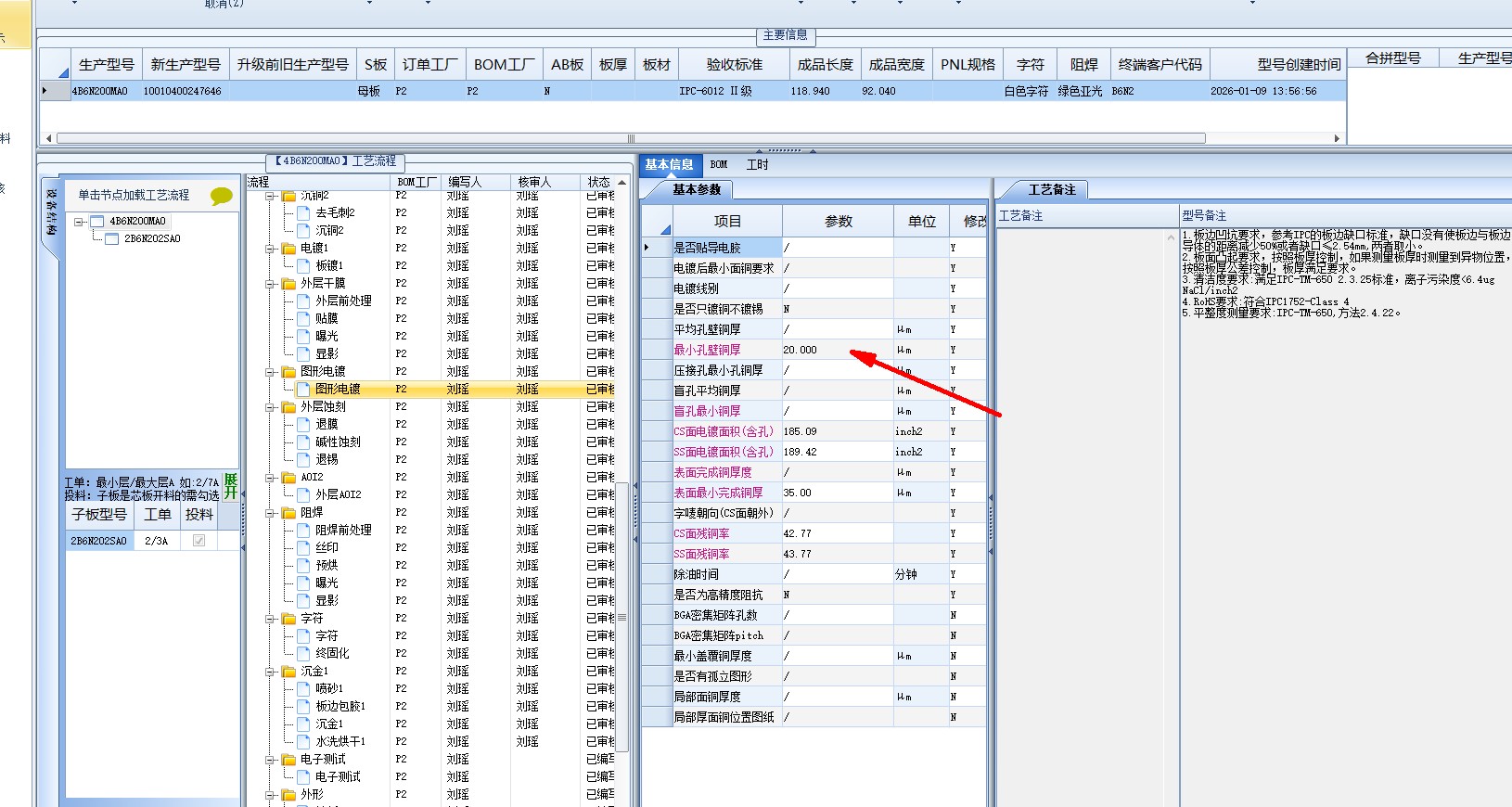Click the document icon of 外层AOI2

[x=303, y=495]
